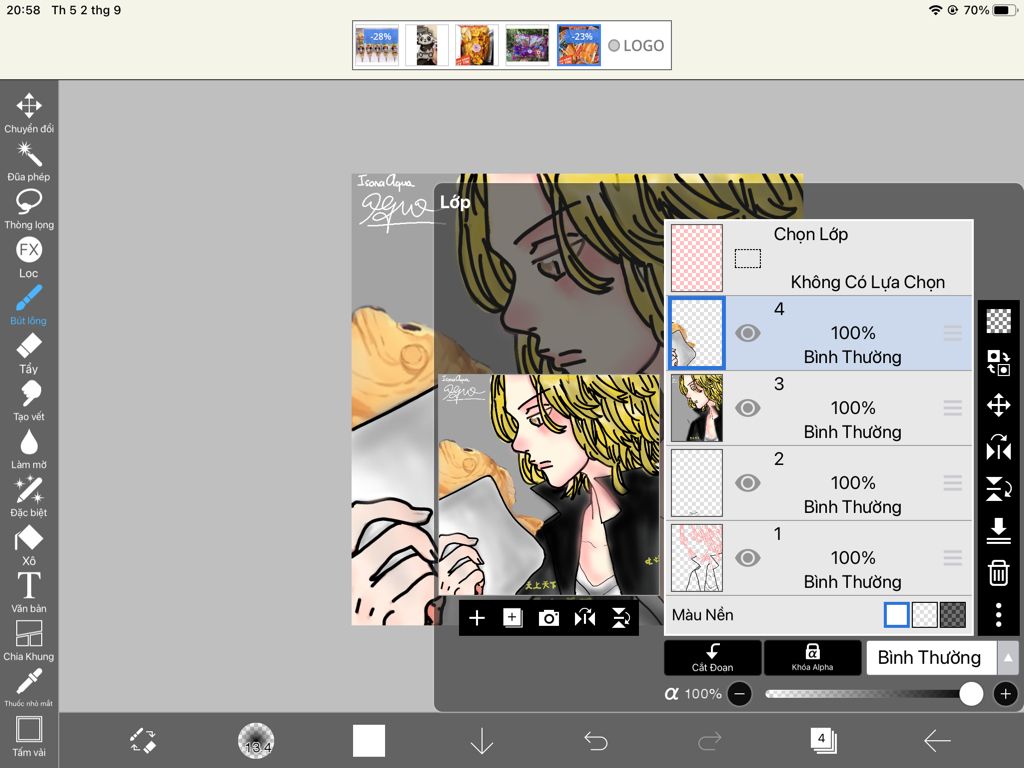The width and height of the screenshot is (1024, 768).
Task: Toggle visibility of layer 2
Action: pos(748,483)
